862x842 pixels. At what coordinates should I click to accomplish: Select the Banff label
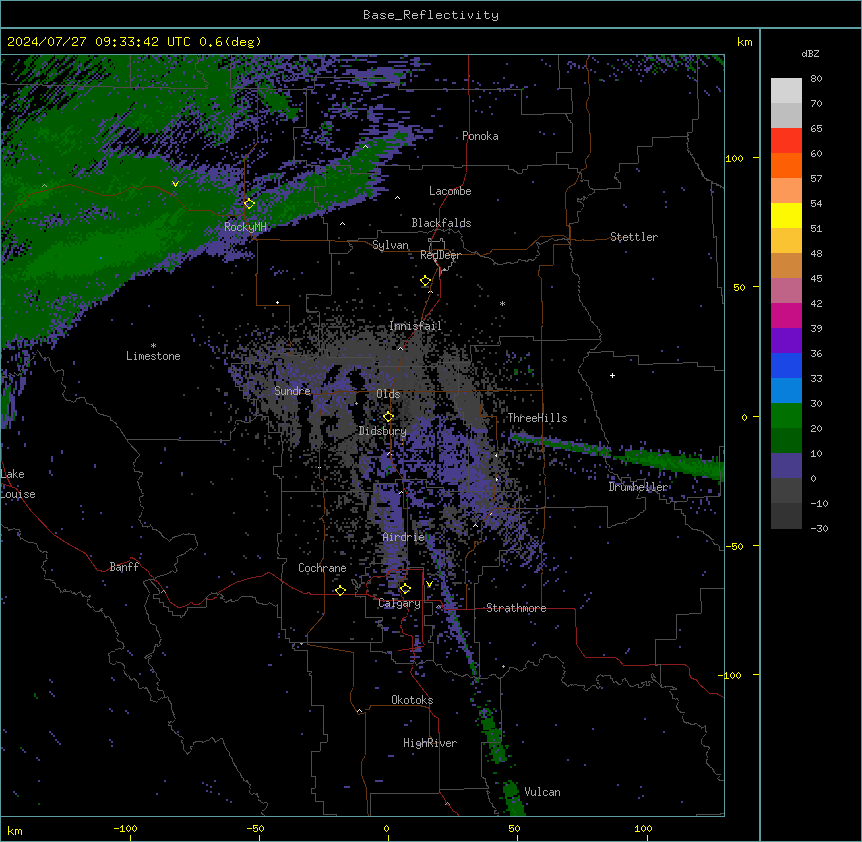click(x=124, y=567)
